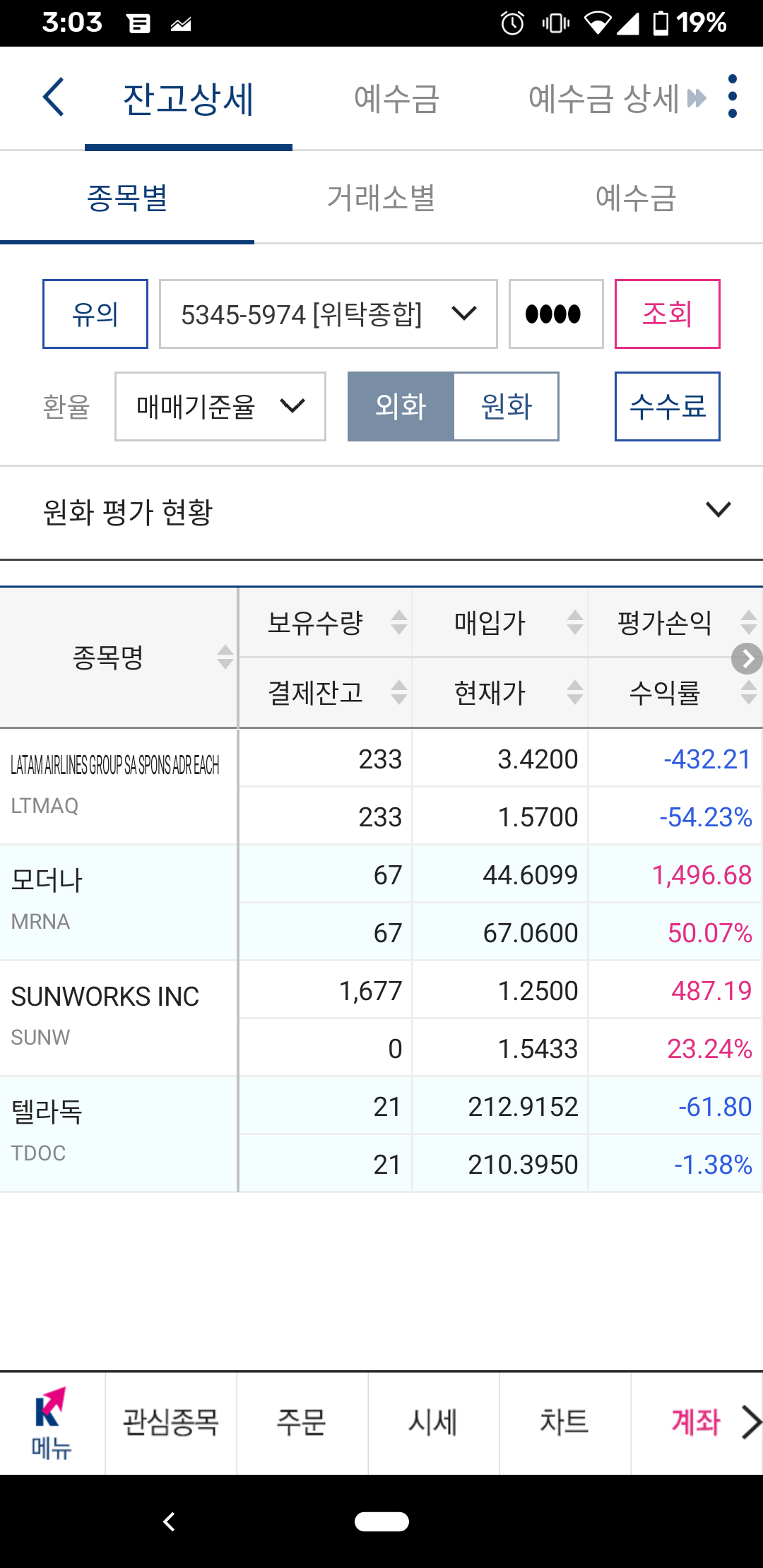The width and height of the screenshot is (763, 1568).
Task: Open the K menu (메뉴) icon
Action: point(52,1423)
